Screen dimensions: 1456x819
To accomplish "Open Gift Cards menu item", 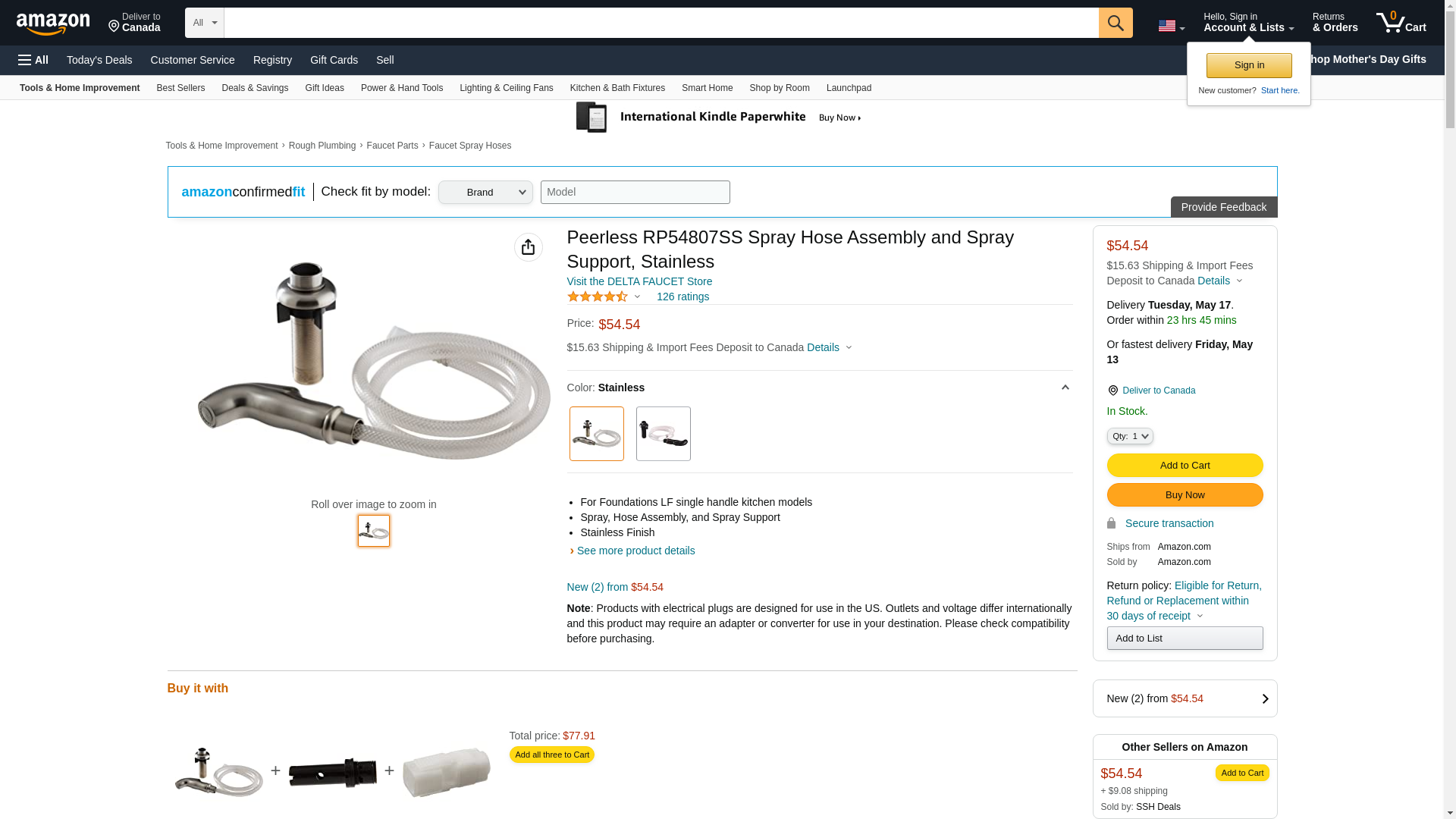I will (x=334, y=60).
